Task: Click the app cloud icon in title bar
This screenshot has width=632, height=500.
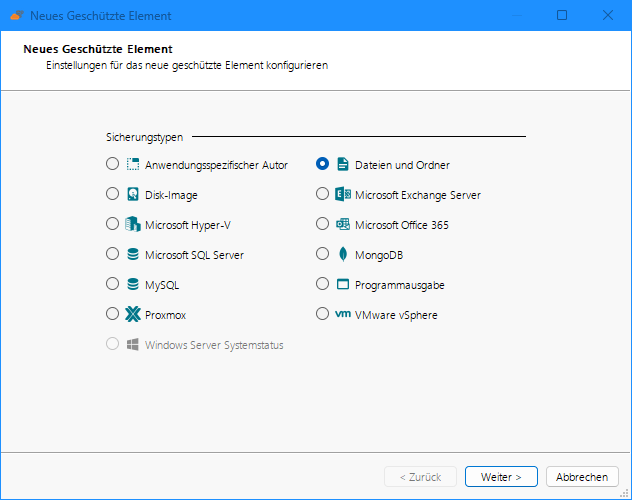Action: tap(17, 15)
